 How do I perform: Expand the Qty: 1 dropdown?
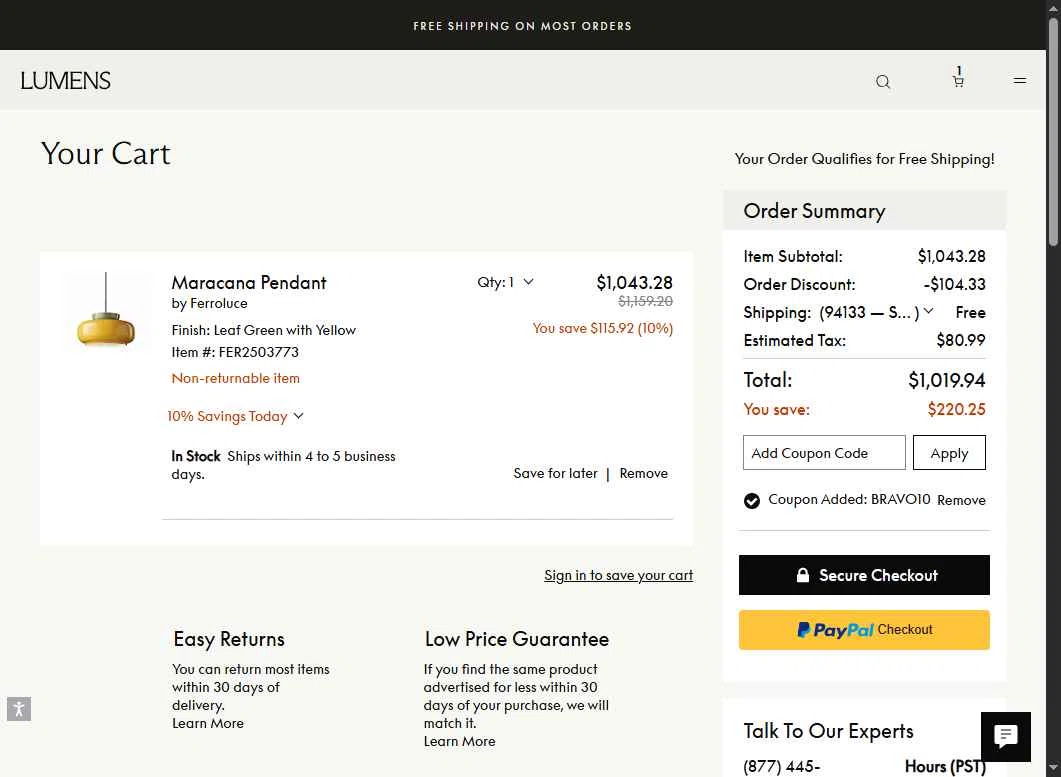(506, 282)
